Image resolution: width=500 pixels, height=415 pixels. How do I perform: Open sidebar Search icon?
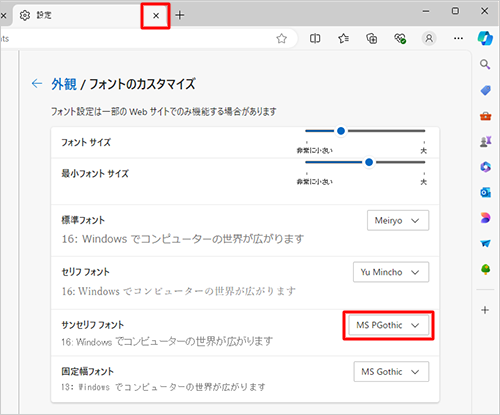tap(485, 64)
